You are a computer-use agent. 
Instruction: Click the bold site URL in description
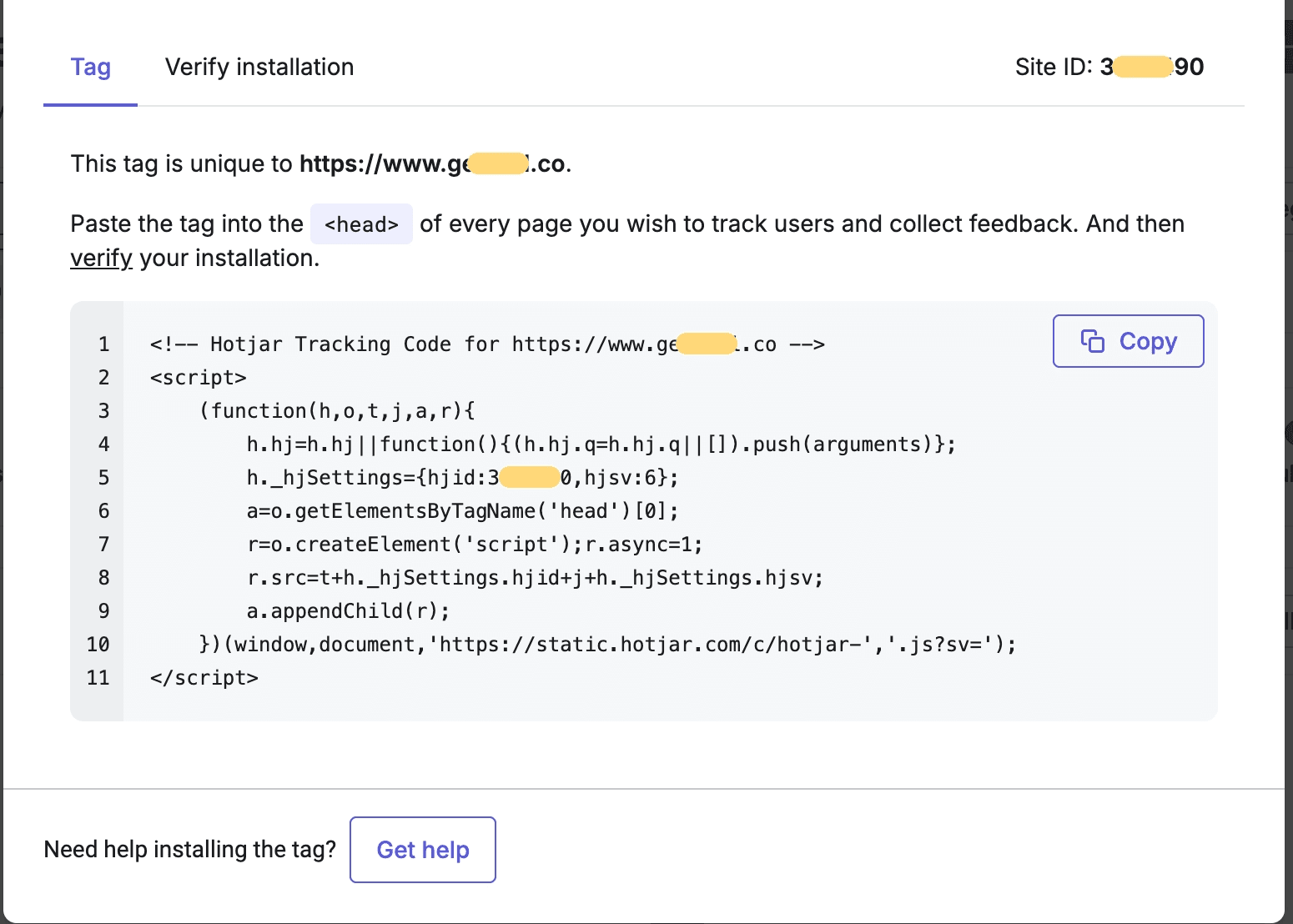pos(433,163)
